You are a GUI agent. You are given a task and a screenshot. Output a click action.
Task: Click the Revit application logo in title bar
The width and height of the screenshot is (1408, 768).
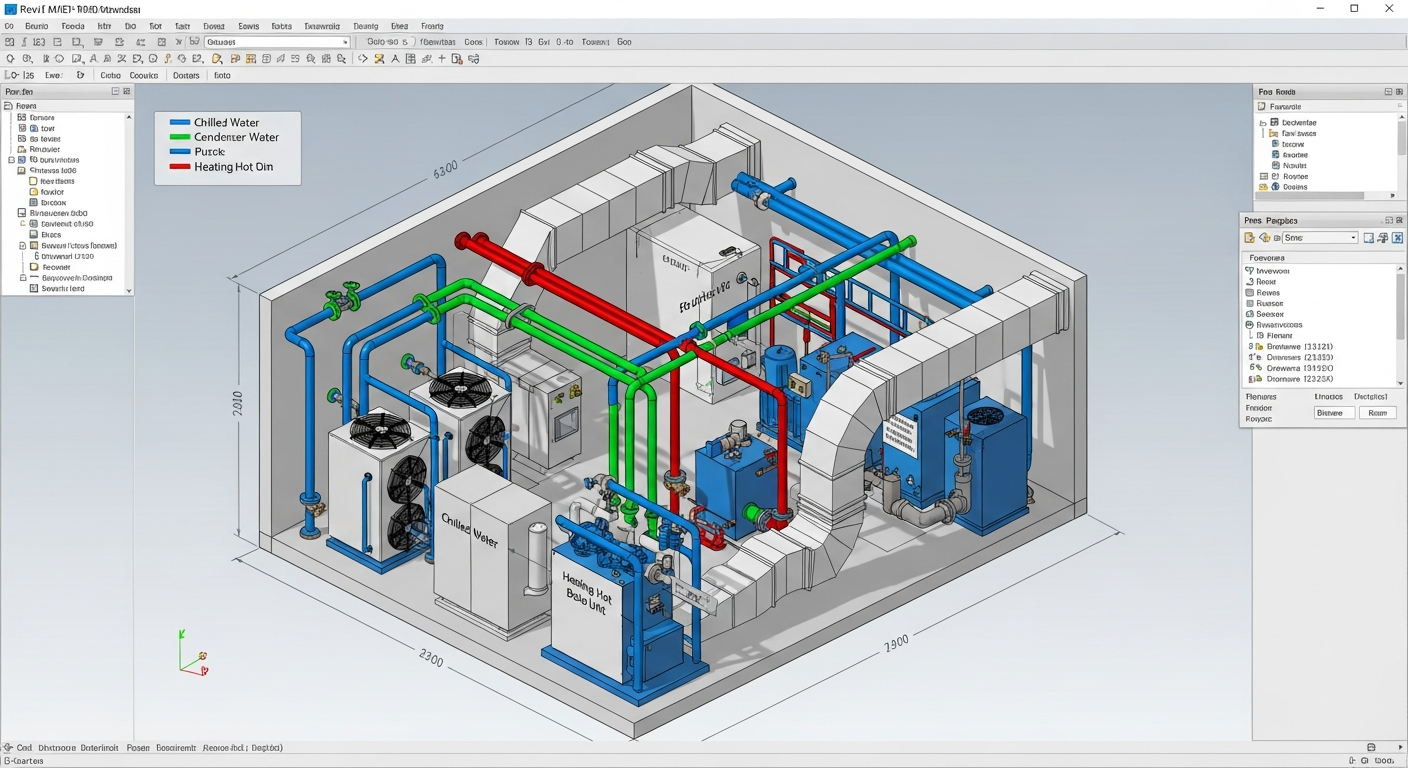tap(9, 8)
